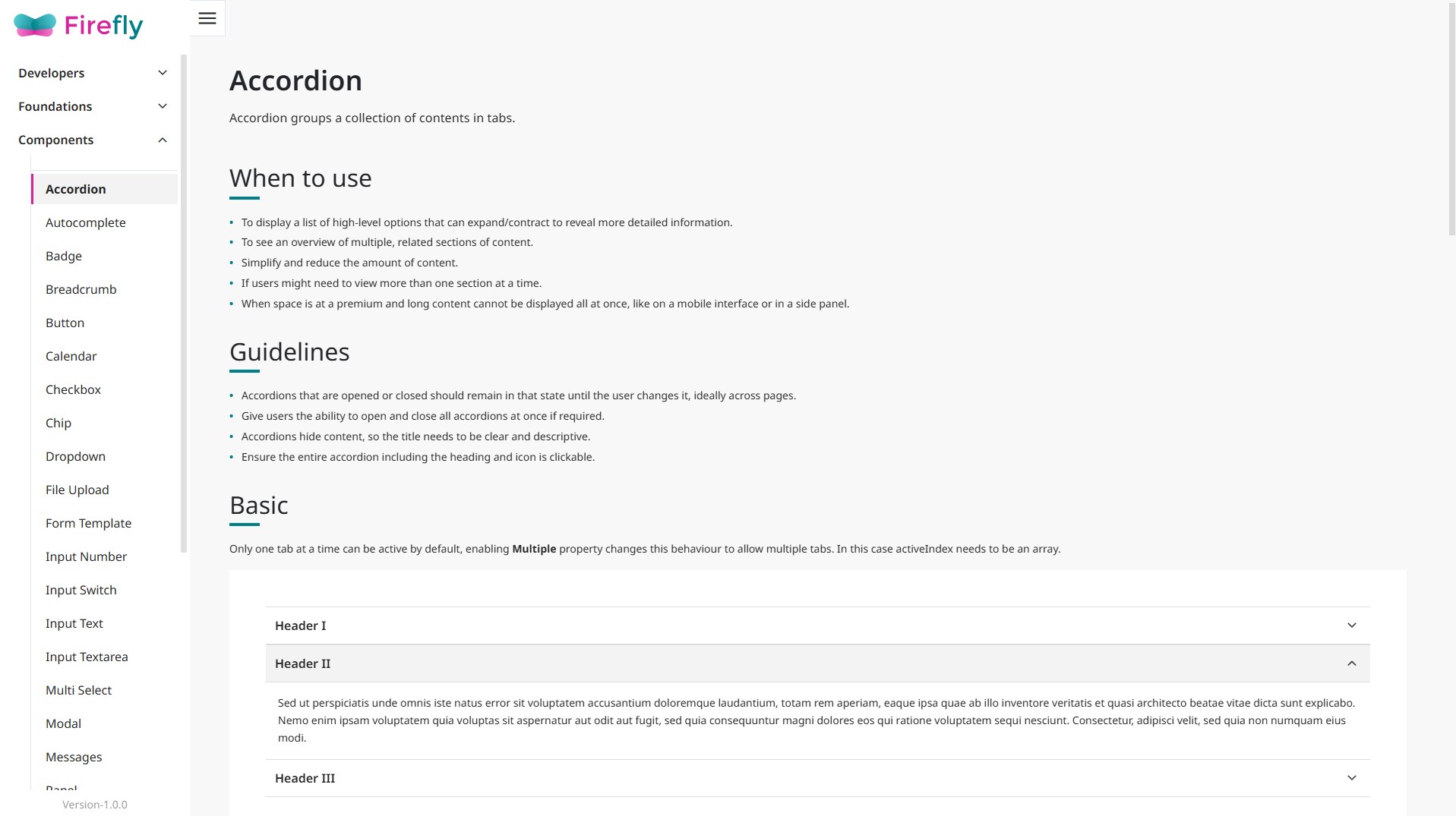The height and width of the screenshot is (816, 1456).
Task: Click the Header I accordion tab
Action: tap(301, 625)
